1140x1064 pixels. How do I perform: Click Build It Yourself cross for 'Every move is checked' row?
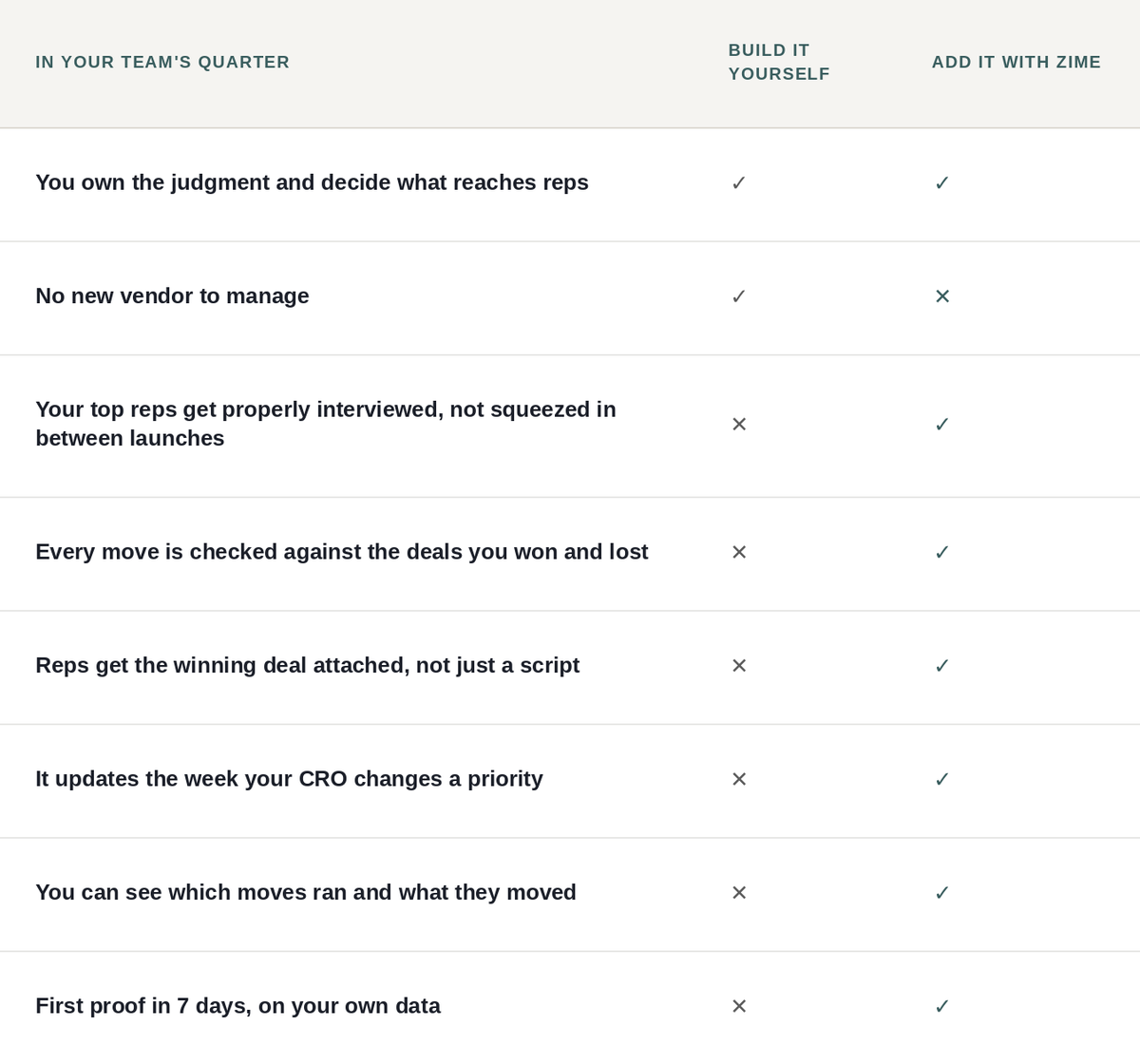point(739,552)
